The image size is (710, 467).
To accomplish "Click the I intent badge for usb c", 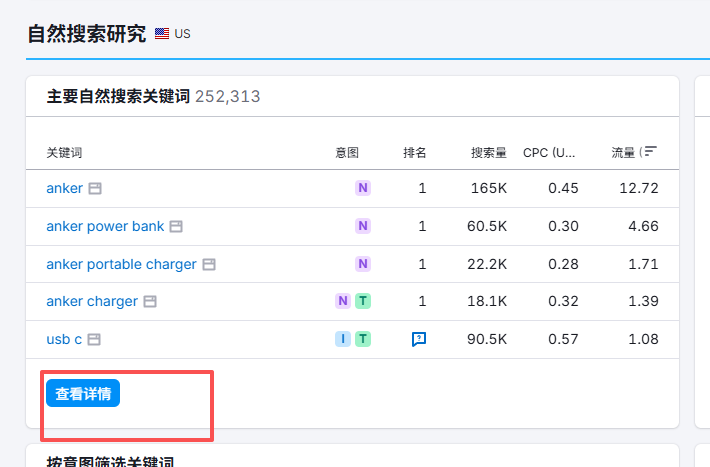I will [343, 339].
